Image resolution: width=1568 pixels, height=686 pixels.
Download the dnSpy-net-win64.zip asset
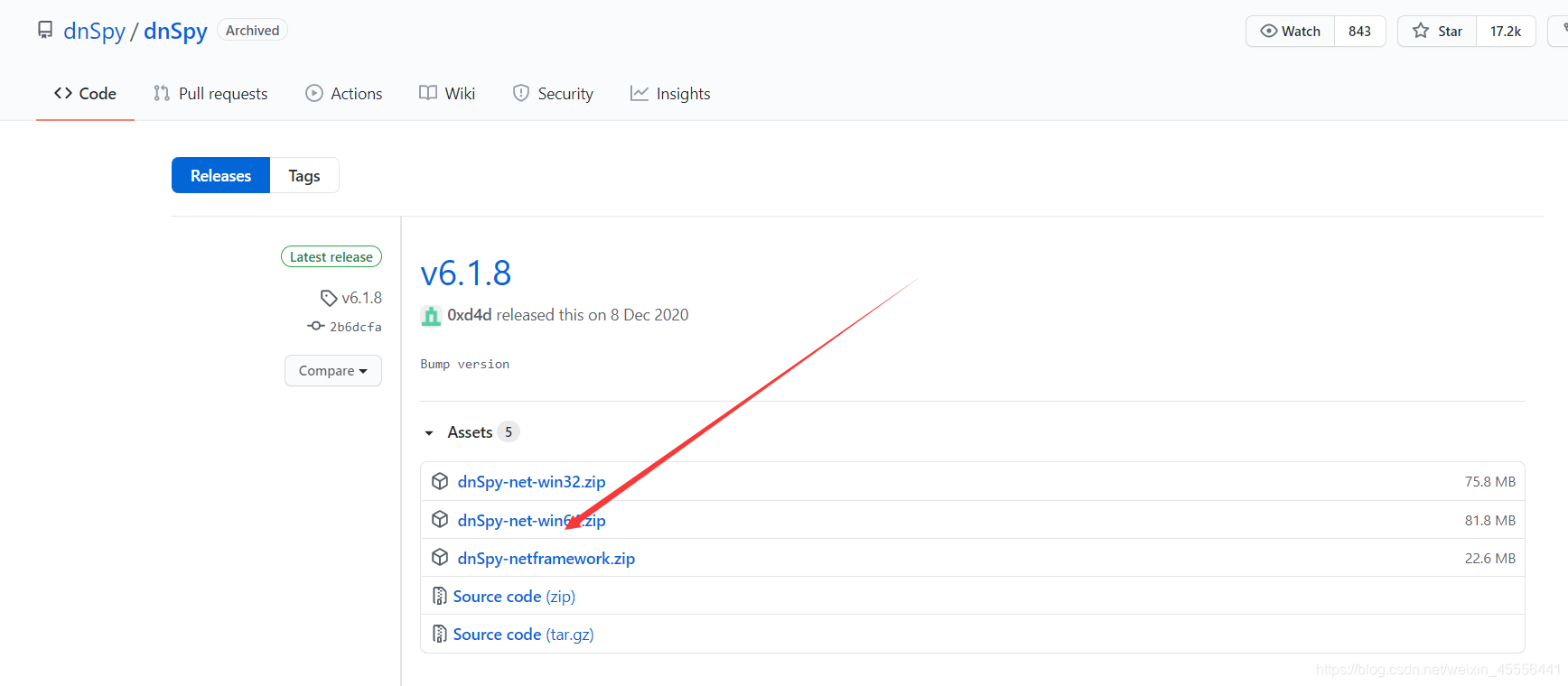coord(531,520)
